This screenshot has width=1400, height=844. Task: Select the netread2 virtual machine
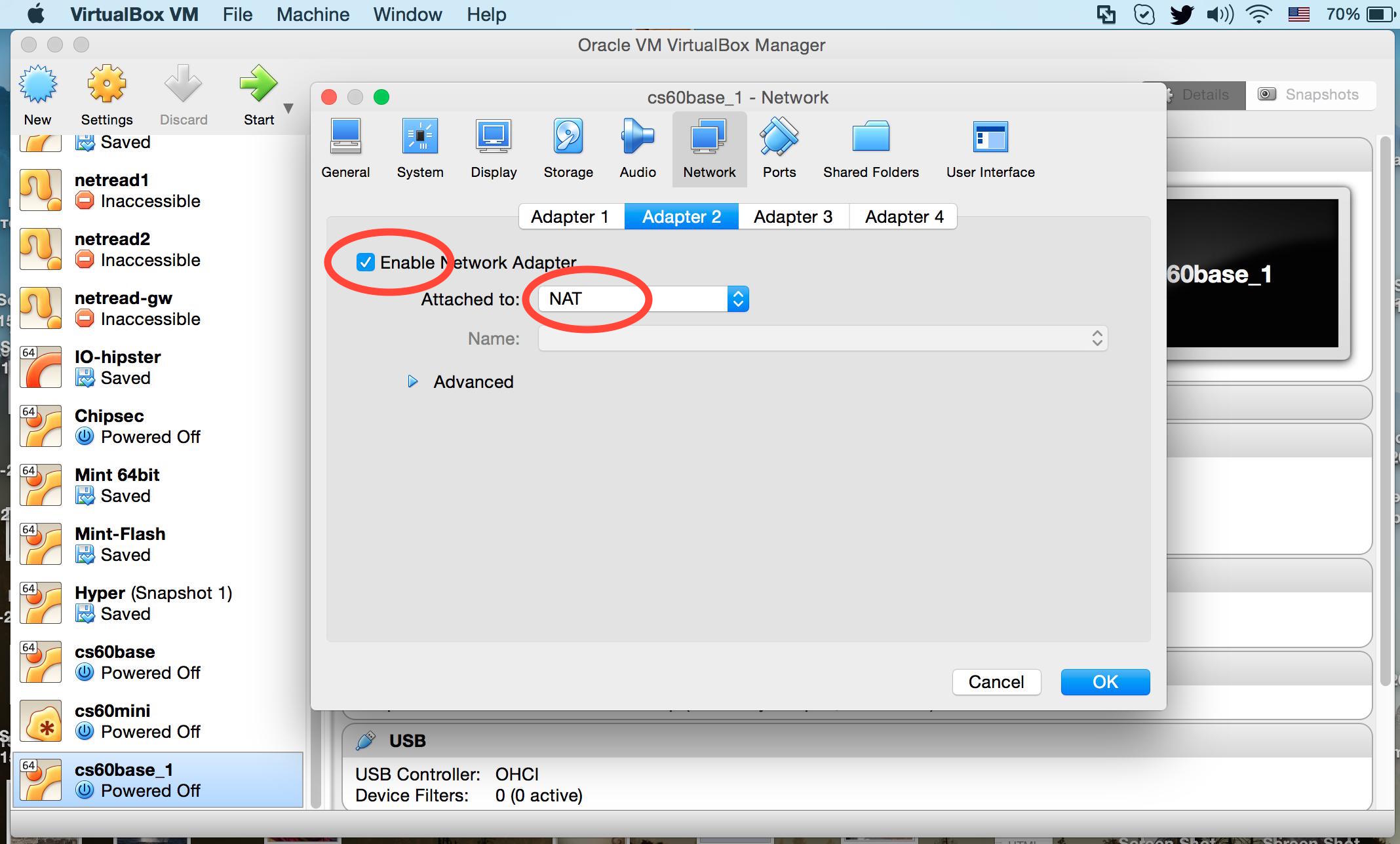point(158,250)
